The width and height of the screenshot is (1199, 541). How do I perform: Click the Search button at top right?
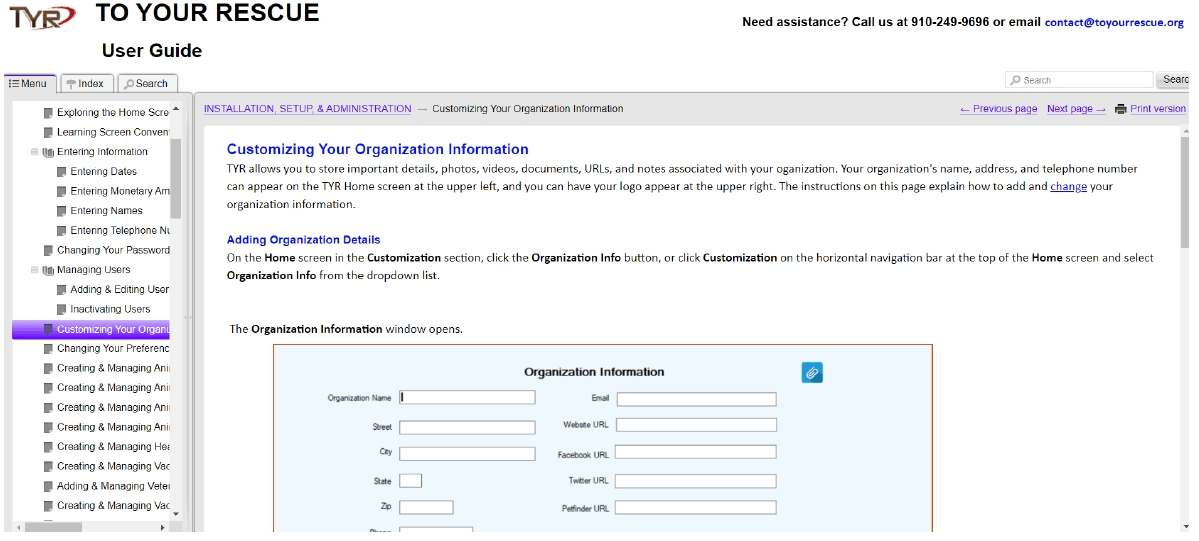[x=1174, y=80]
